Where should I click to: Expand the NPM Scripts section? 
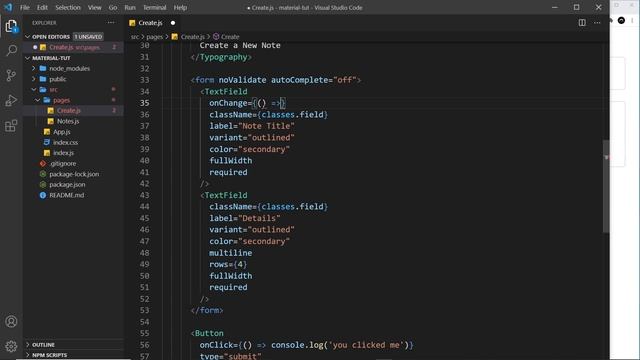point(28,355)
